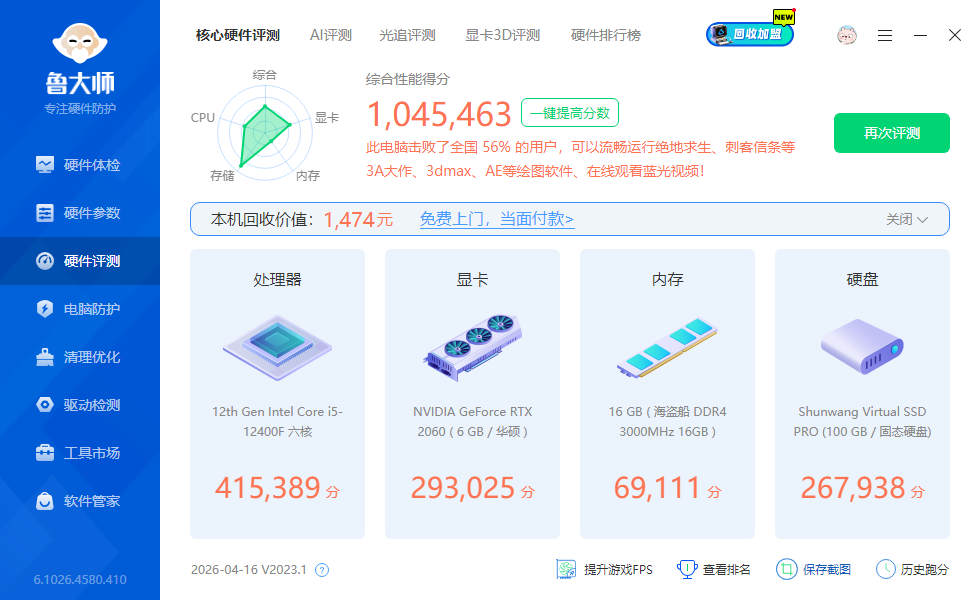Screen dimensions: 980x600
Task: Open the user avatar profile
Action: (847, 35)
